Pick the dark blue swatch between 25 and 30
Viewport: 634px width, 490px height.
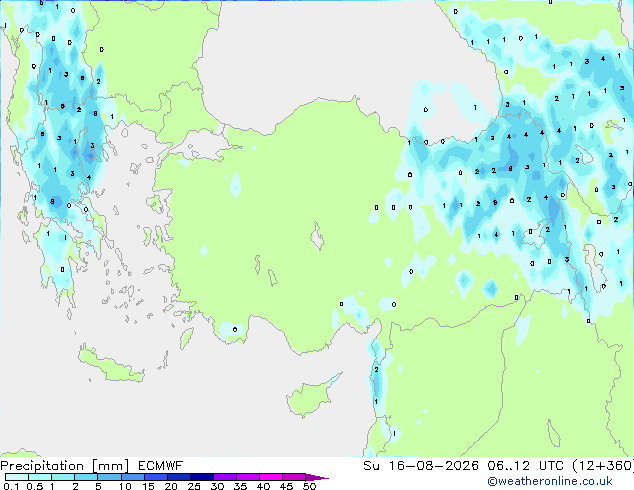click(x=201, y=477)
